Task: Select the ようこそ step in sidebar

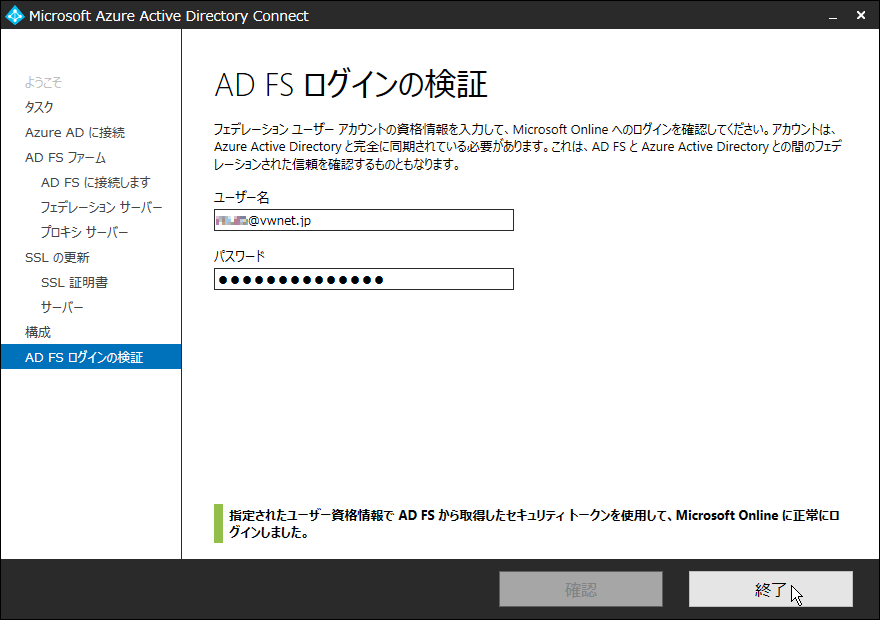Action: pos(43,82)
